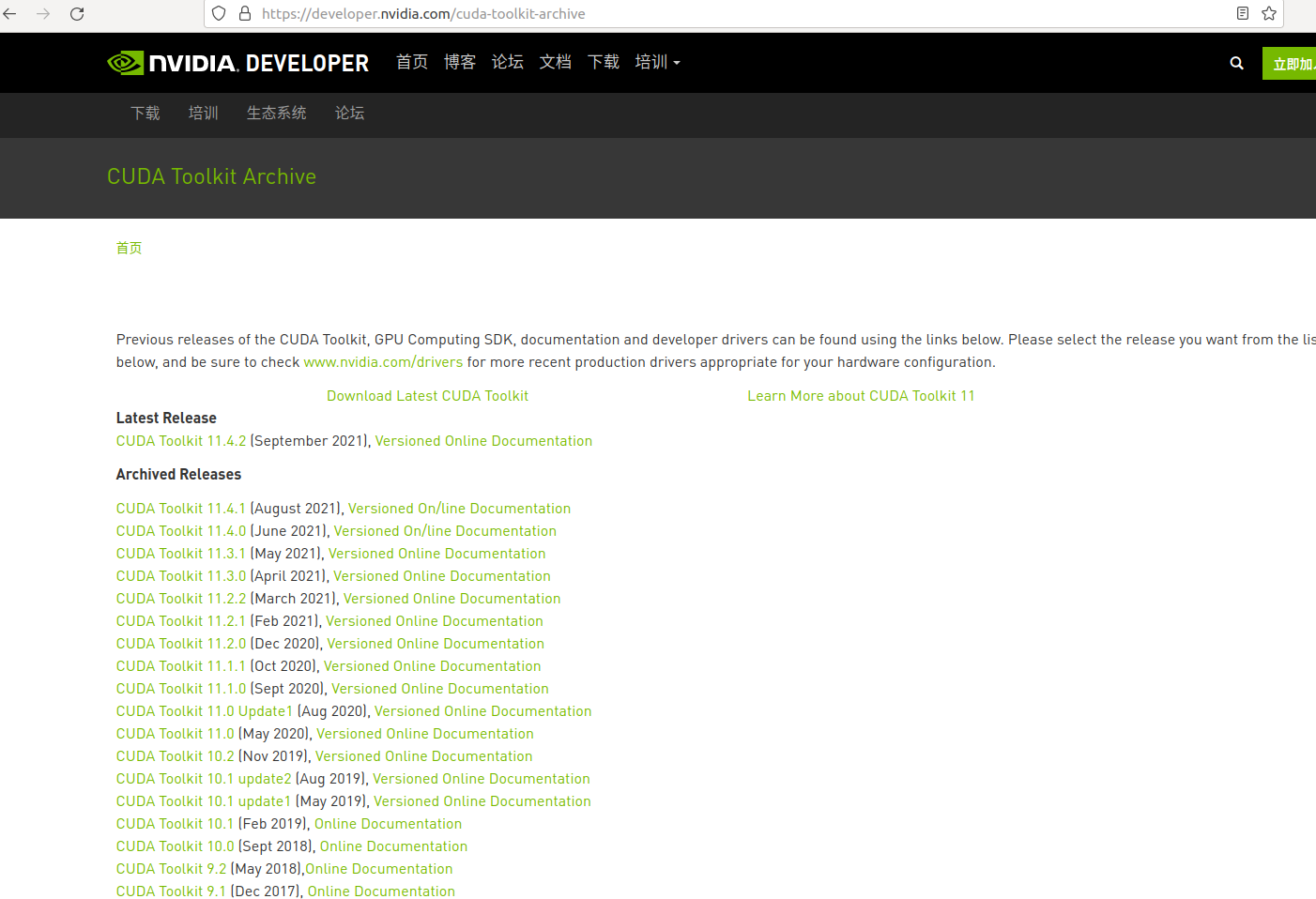Open documentation link for CUDA 11.4.0
The height and width of the screenshot is (899, 1316).
pos(445,531)
